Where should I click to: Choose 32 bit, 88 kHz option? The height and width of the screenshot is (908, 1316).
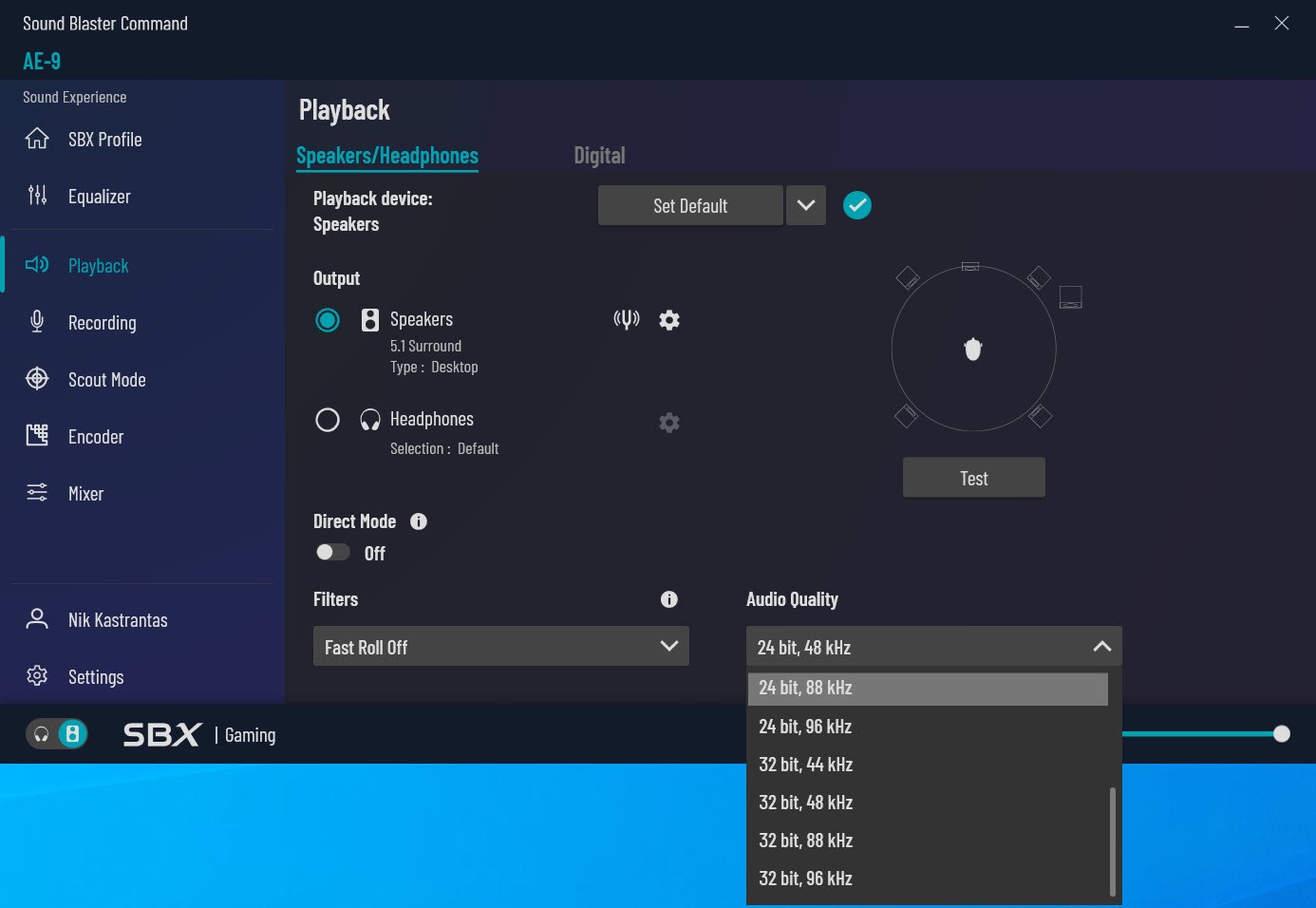click(928, 841)
